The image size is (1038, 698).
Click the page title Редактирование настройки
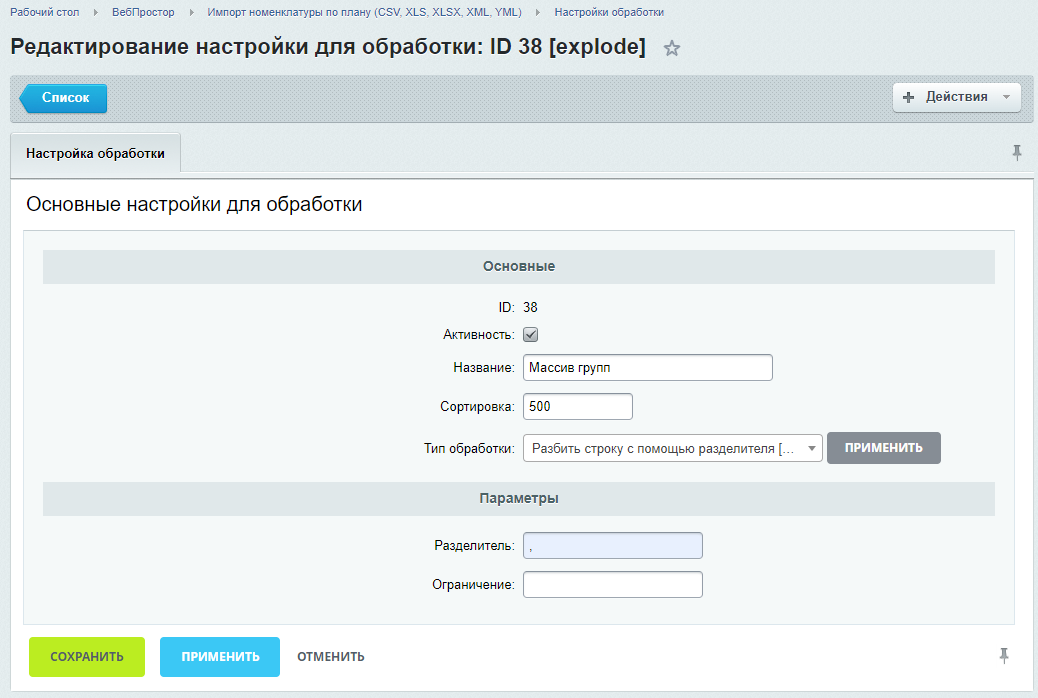click(x=328, y=47)
